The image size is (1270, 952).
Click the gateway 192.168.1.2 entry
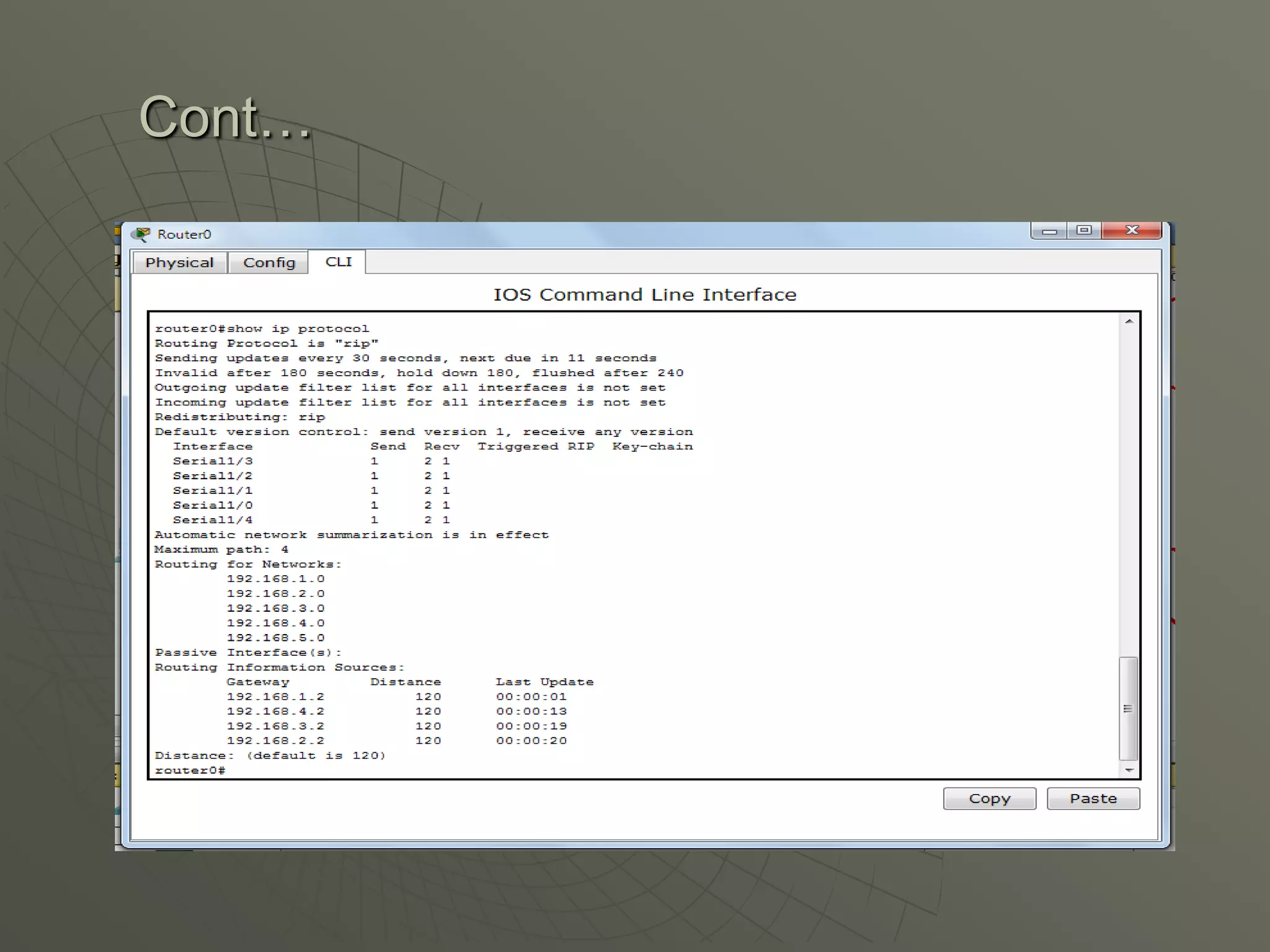tap(275, 697)
